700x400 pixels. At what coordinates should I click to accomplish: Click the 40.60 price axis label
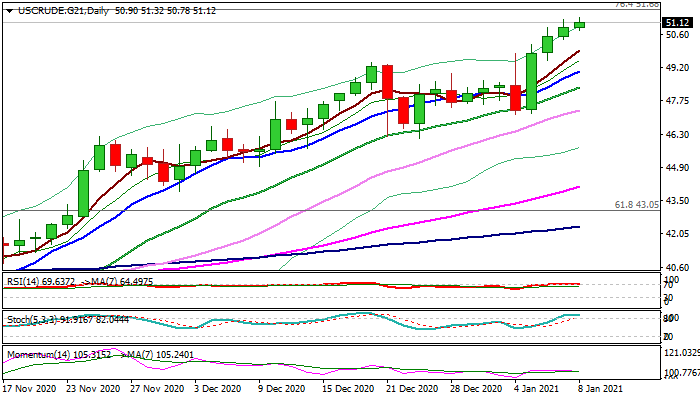(677, 267)
